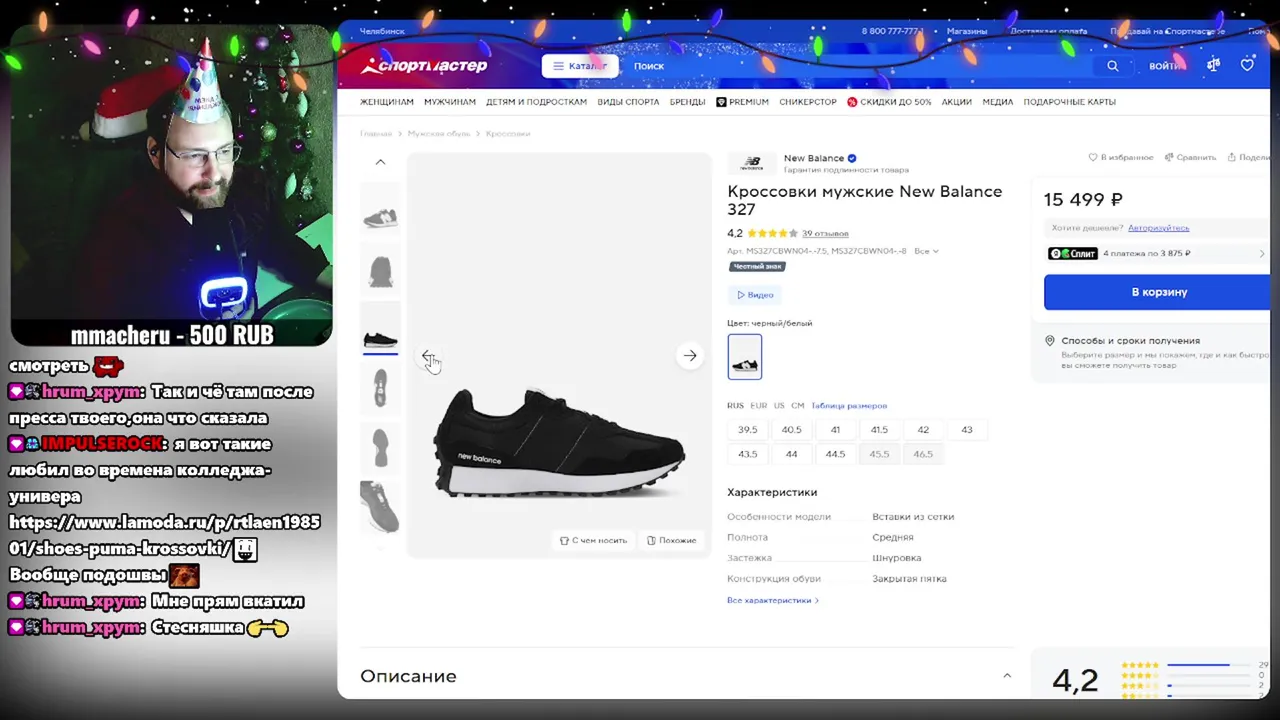This screenshot has height=720, width=1280.
Task: Select size 42
Action: [x=923, y=430]
